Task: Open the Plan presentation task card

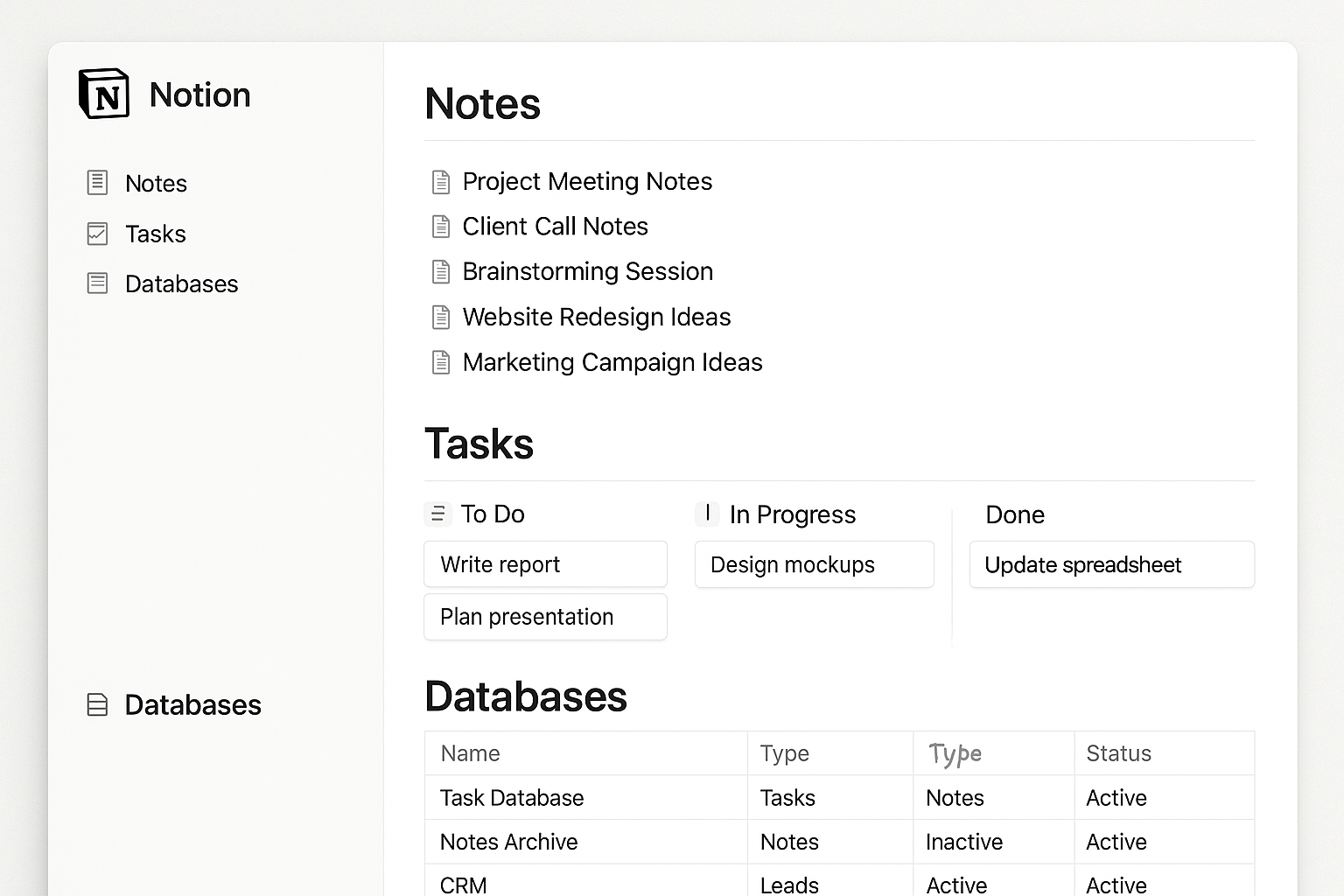Action: click(545, 617)
